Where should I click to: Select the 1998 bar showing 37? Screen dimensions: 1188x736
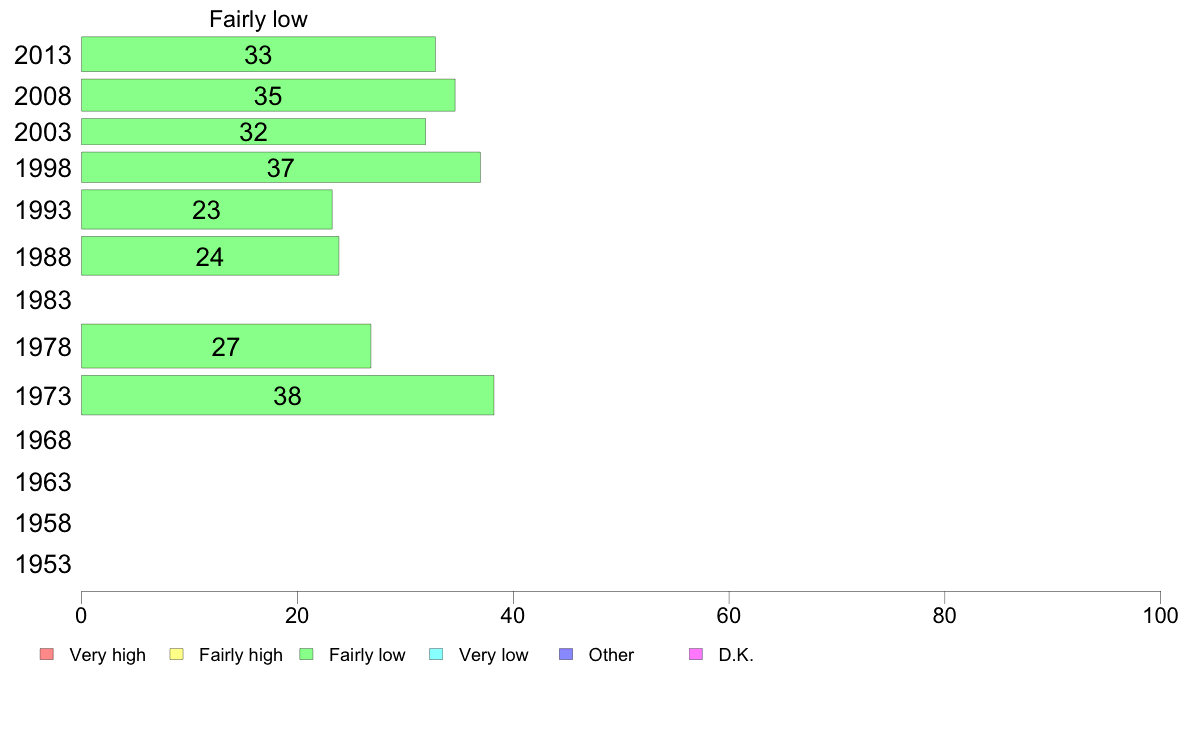click(280, 168)
